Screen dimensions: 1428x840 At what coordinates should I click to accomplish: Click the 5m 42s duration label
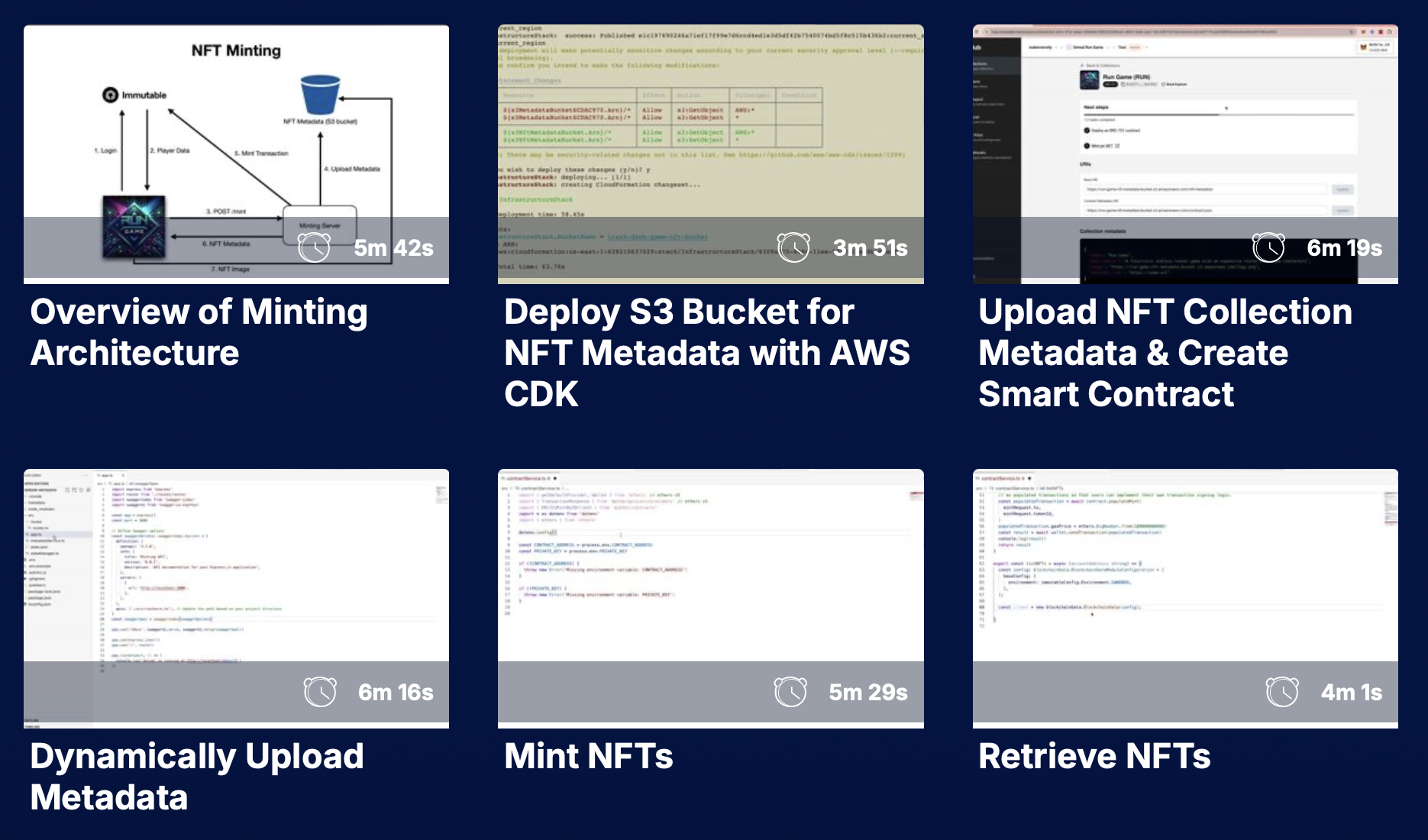(393, 248)
